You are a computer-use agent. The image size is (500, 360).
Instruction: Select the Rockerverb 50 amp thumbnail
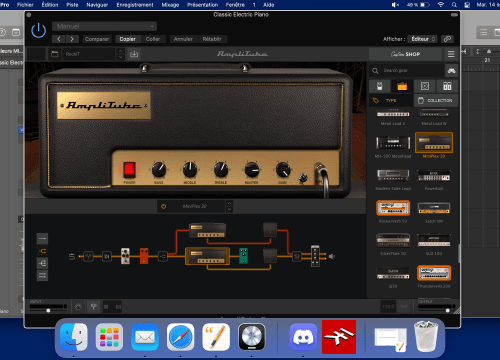[393, 208]
